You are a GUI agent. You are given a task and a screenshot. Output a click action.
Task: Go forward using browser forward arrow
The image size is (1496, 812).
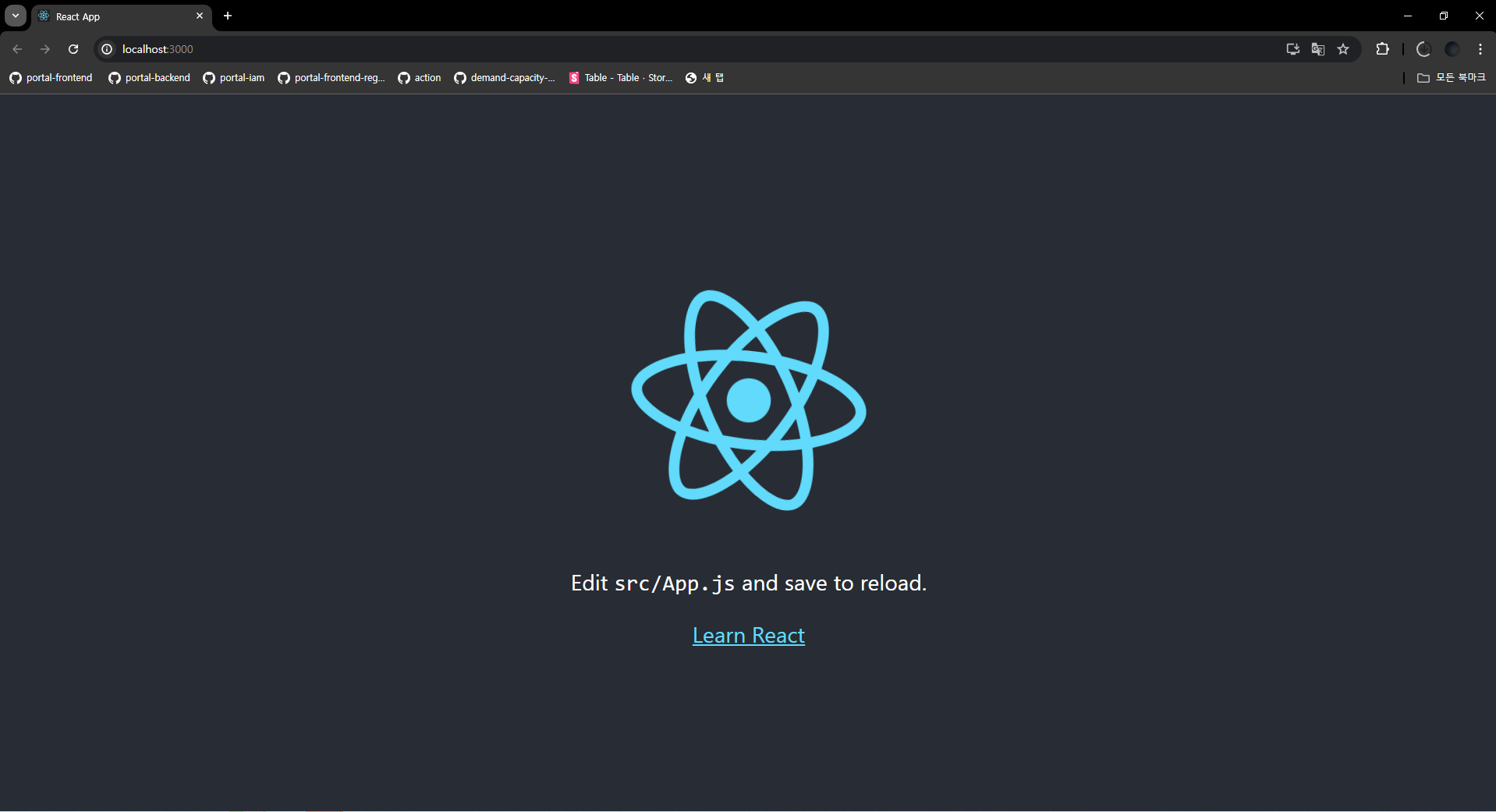45,49
